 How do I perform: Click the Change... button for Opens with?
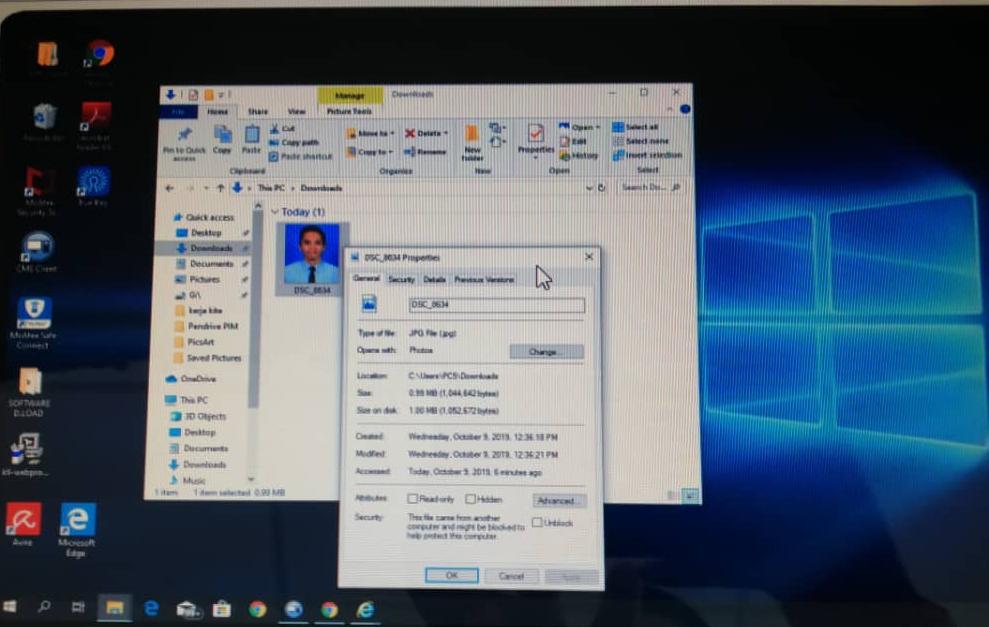click(546, 352)
